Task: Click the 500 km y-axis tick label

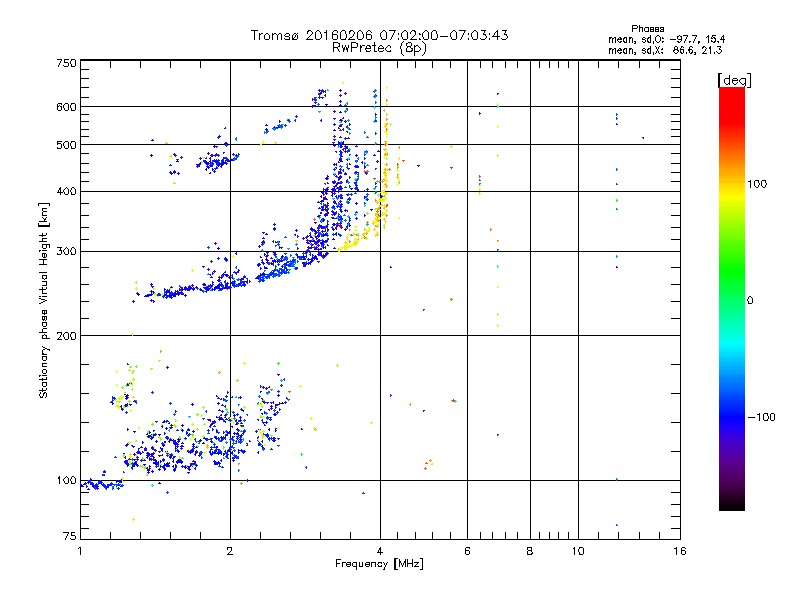Action: point(66,145)
